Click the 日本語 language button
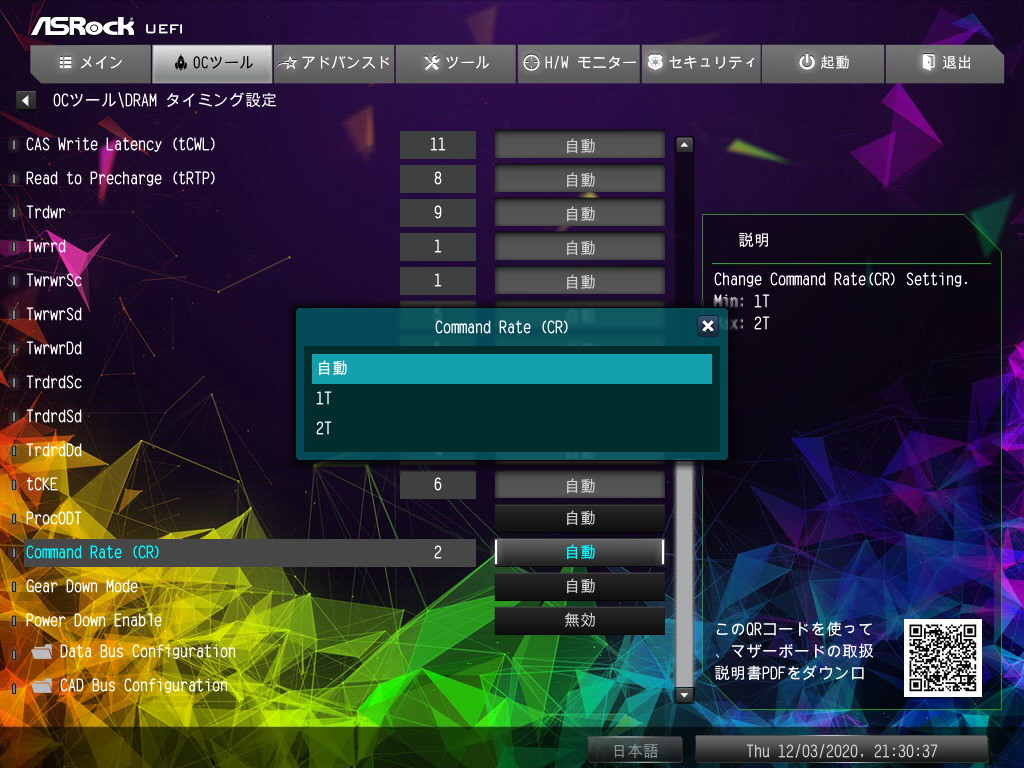Image resolution: width=1024 pixels, height=768 pixels. tap(635, 750)
